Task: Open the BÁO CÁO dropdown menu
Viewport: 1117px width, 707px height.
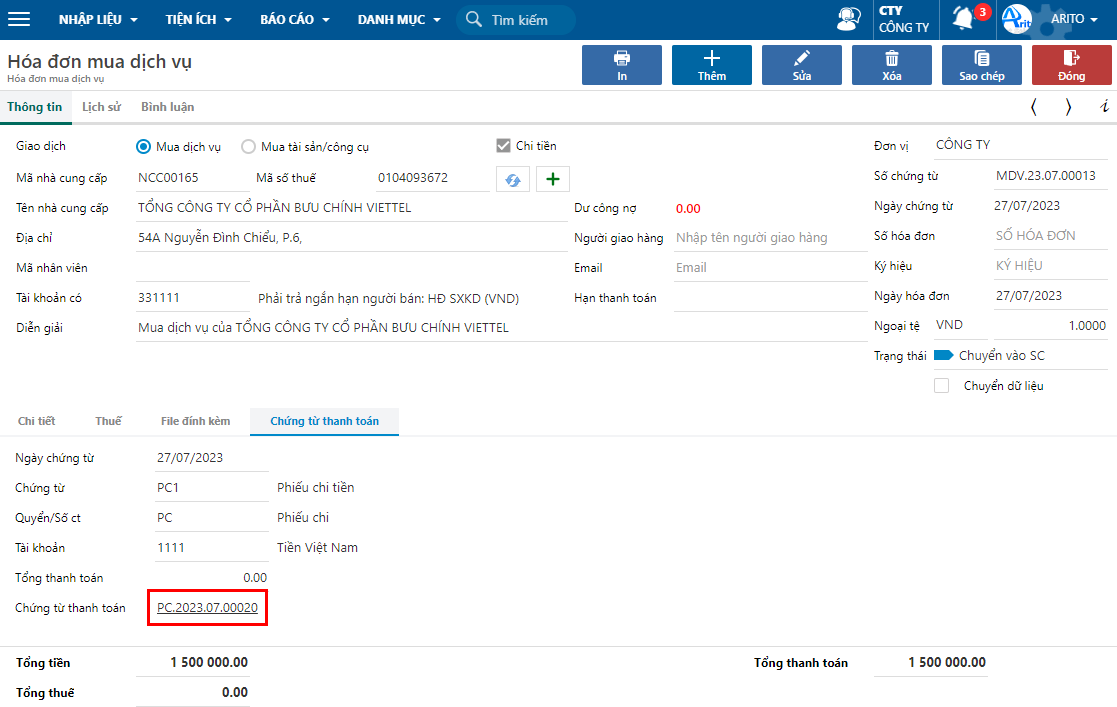Action: tap(294, 20)
